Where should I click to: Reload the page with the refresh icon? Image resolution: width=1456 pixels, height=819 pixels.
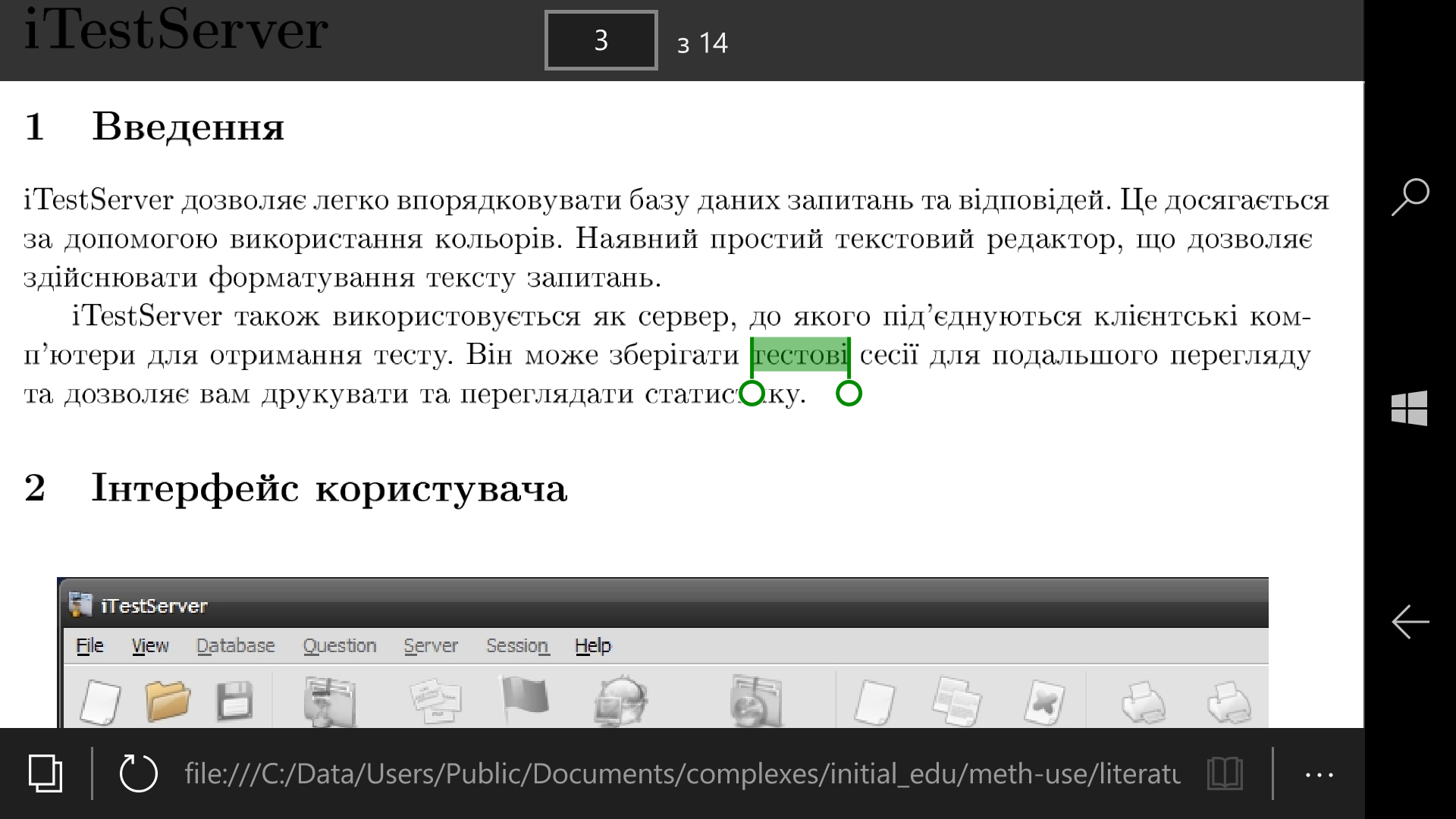click(139, 773)
